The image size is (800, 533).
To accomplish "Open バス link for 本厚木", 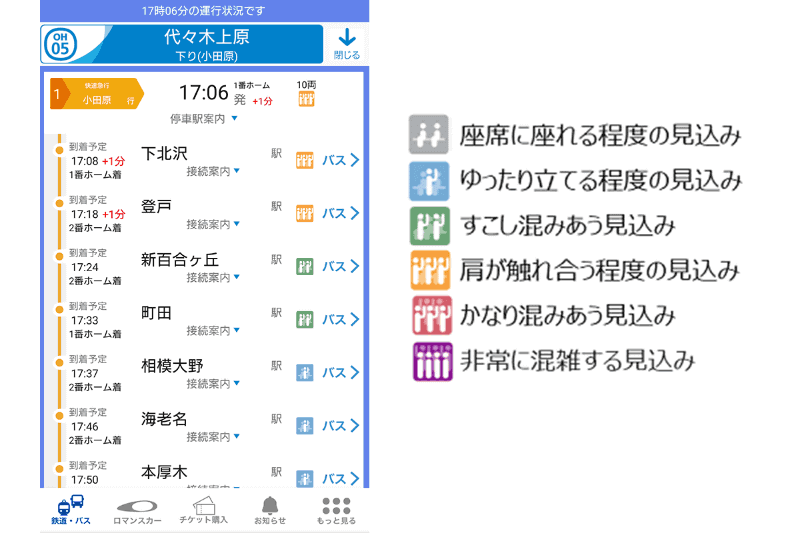I will (x=340, y=478).
